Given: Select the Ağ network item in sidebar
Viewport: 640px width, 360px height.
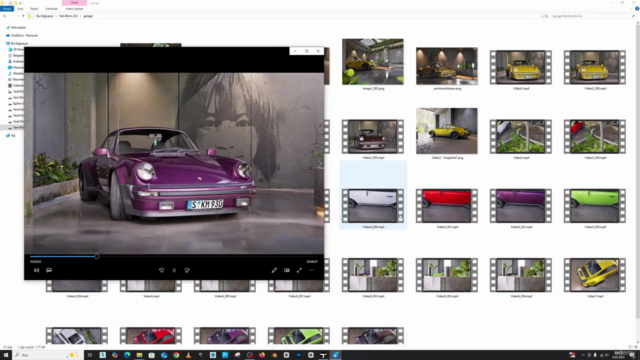Looking at the screenshot, I should pos(10,136).
